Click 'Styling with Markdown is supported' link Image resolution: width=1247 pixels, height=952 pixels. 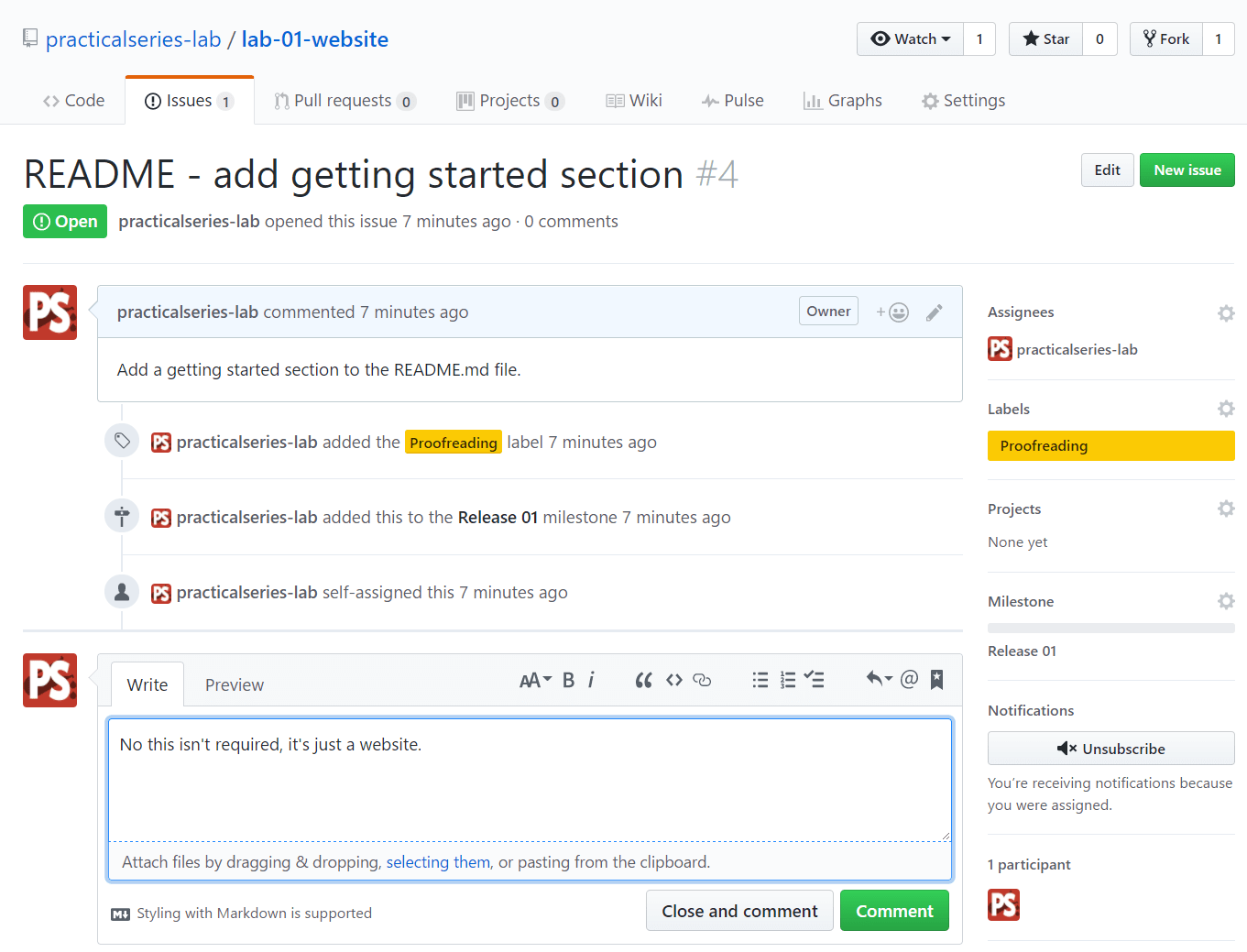[x=254, y=914]
